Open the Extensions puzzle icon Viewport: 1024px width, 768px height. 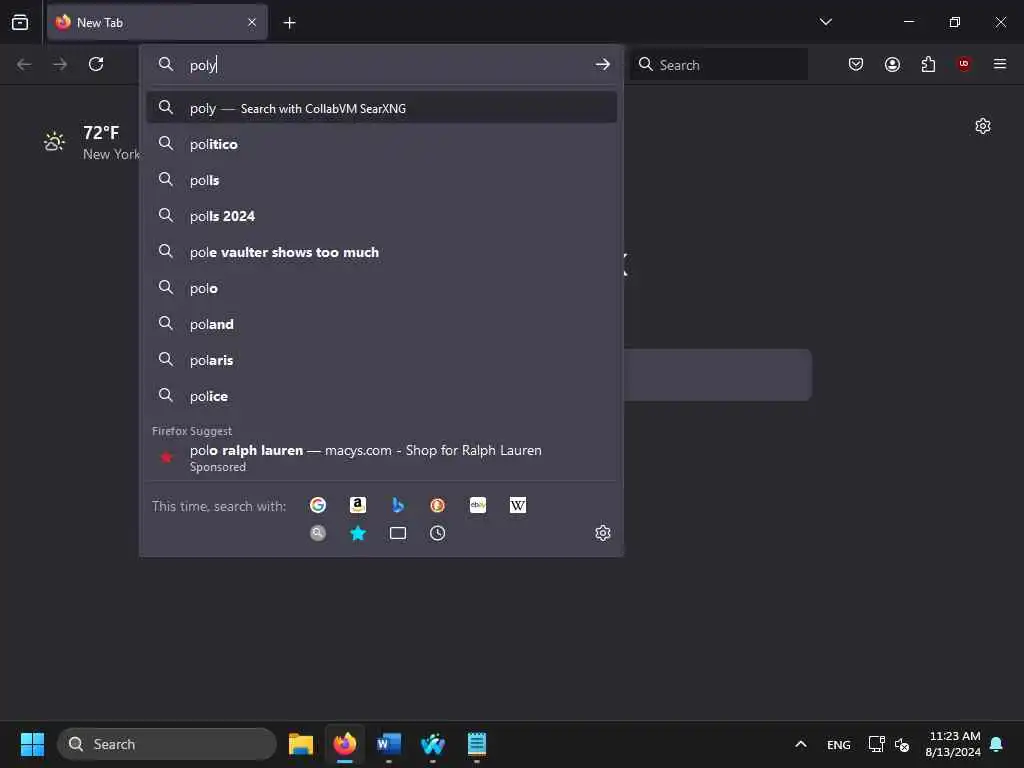point(928,64)
